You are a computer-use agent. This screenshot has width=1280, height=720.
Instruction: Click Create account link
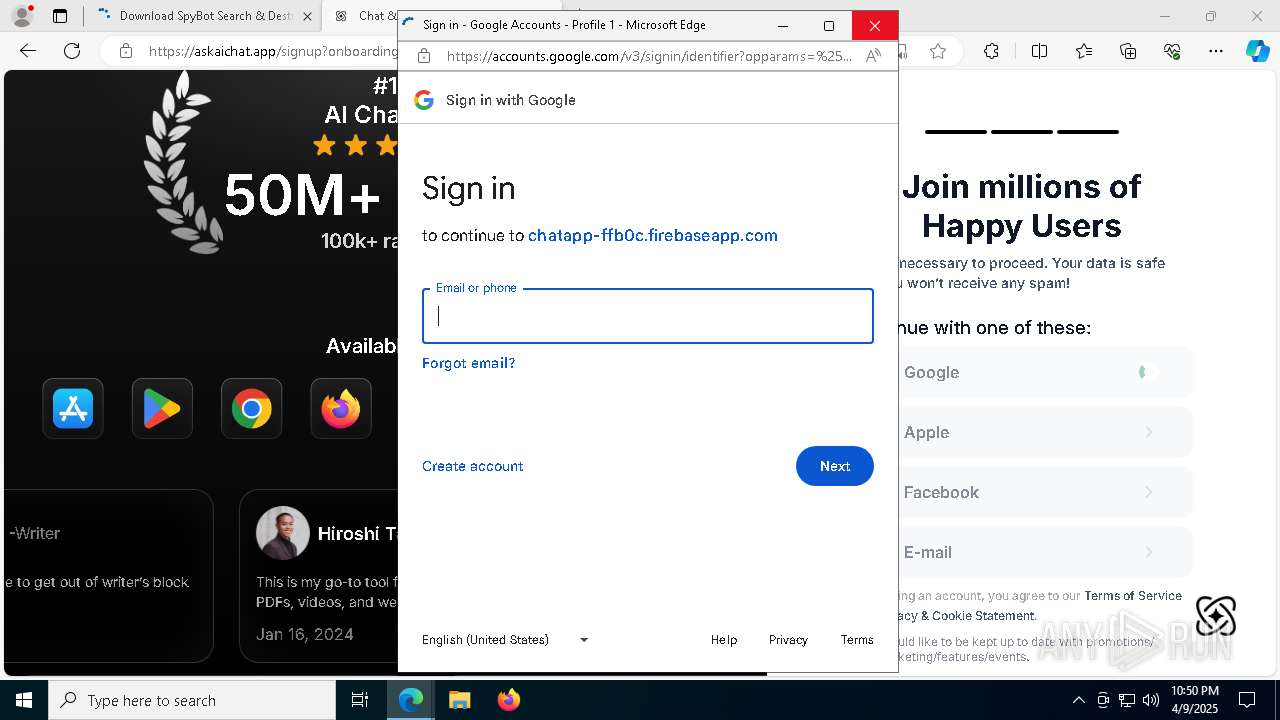(x=472, y=466)
